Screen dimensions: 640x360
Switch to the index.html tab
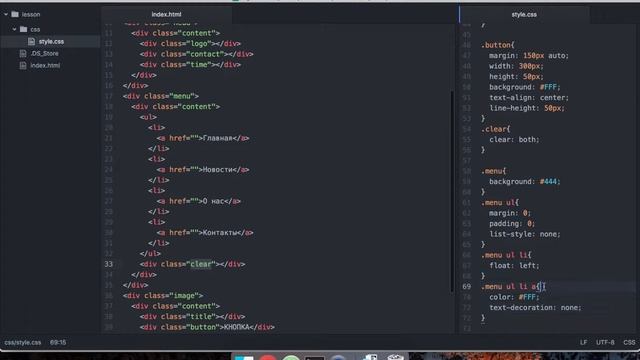[167, 14]
